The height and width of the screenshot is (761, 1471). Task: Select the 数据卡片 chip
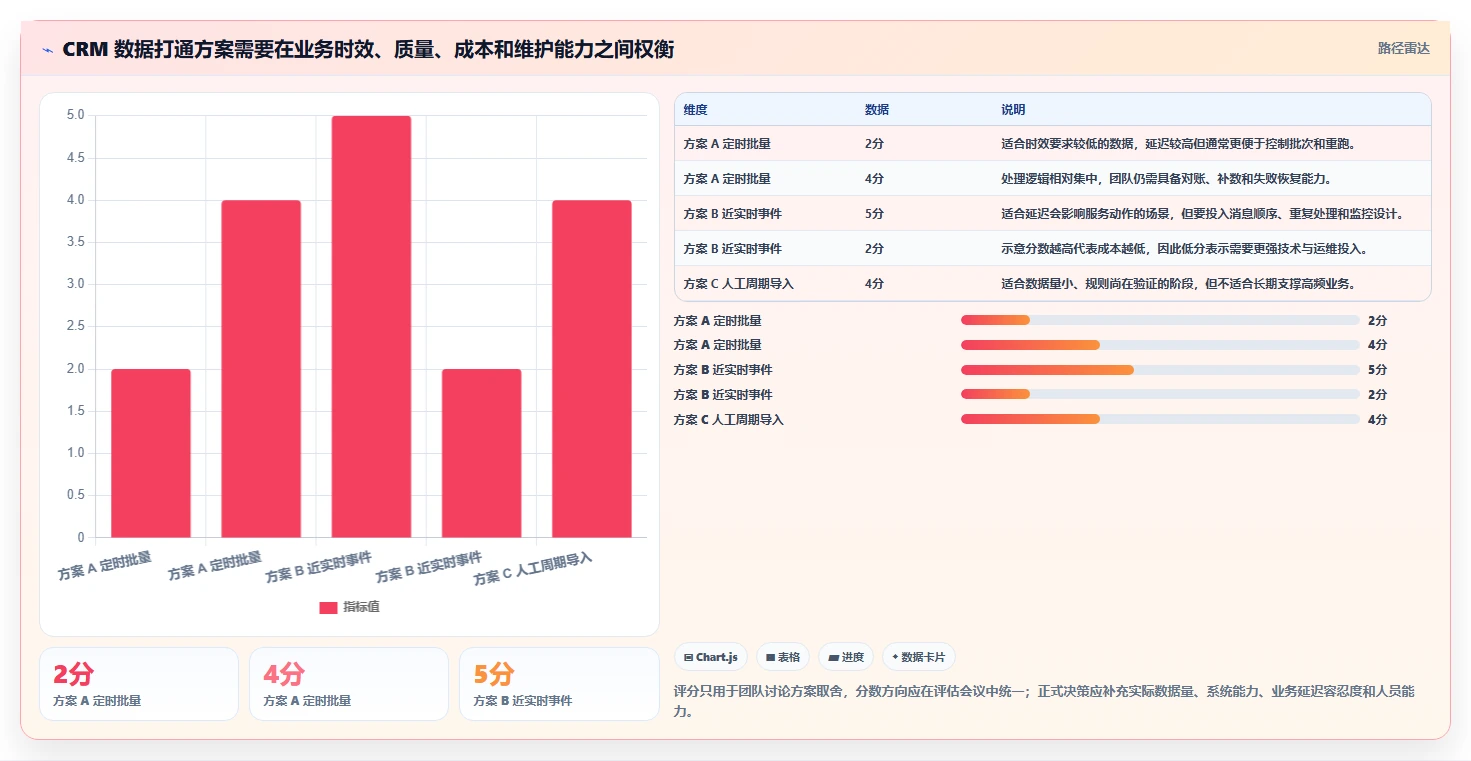(x=919, y=657)
